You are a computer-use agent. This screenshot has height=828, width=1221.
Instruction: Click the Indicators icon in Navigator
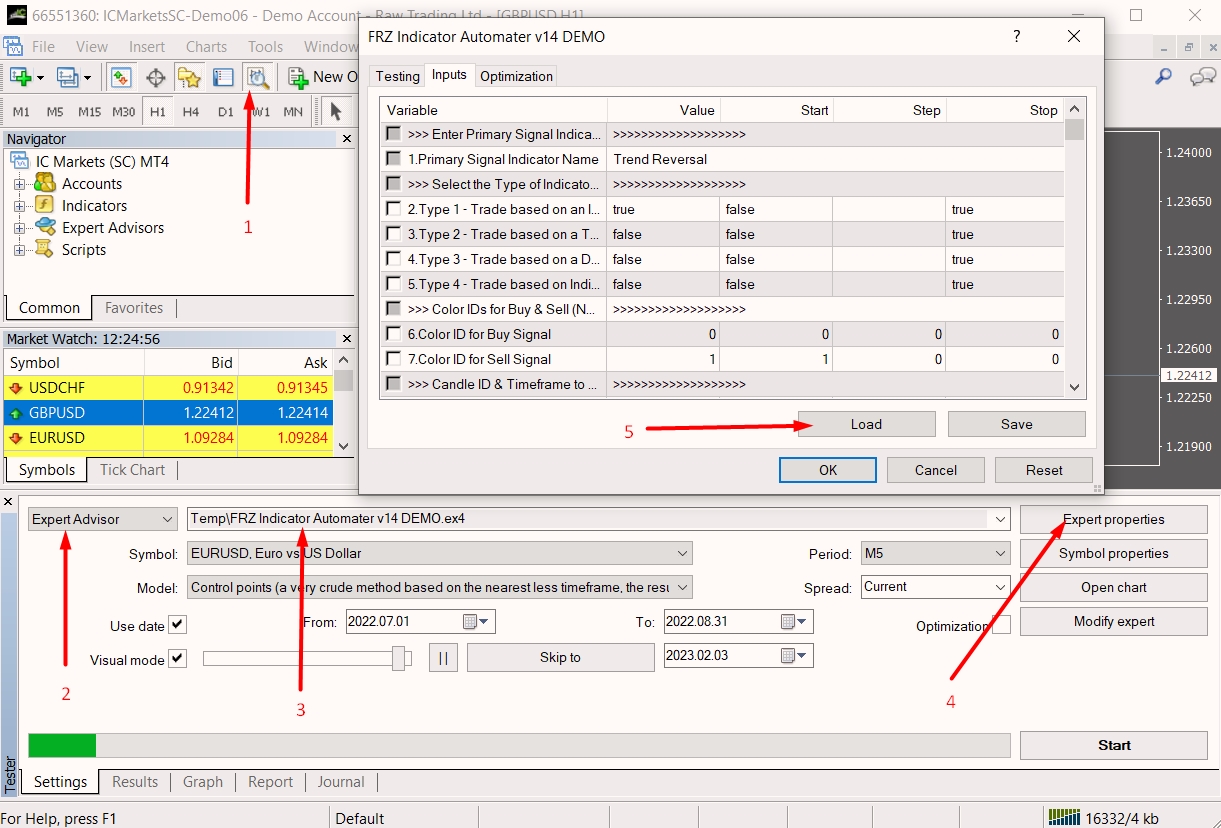click(x=45, y=205)
